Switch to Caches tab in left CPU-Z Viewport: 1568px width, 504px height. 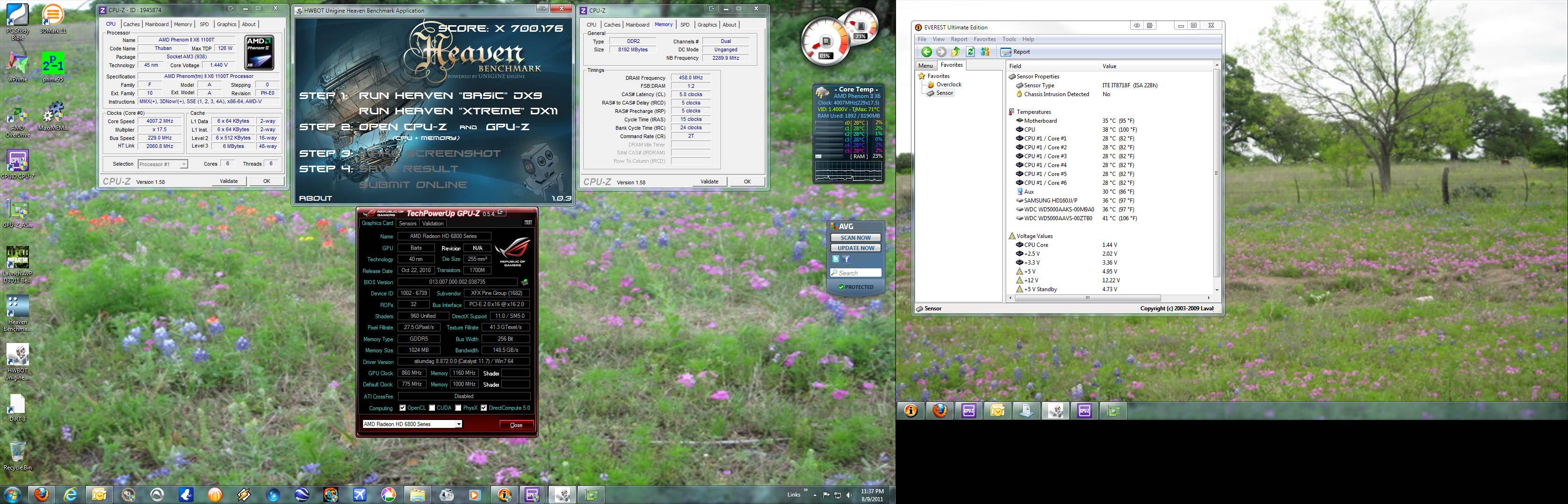[132, 24]
